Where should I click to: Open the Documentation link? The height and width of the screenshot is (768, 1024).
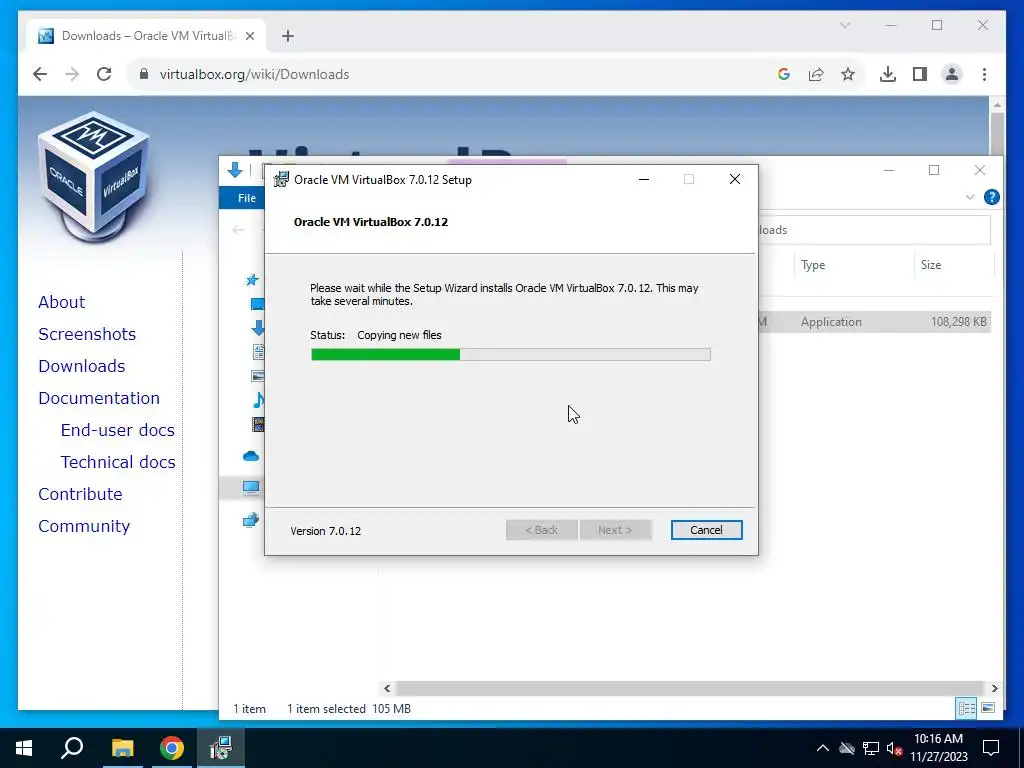tap(99, 398)
